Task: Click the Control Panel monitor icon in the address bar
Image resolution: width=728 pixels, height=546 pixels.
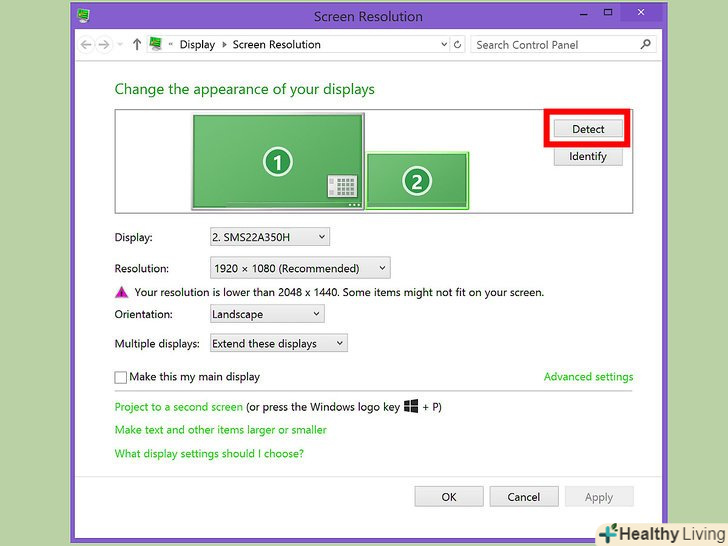Action: pos(156,44)
